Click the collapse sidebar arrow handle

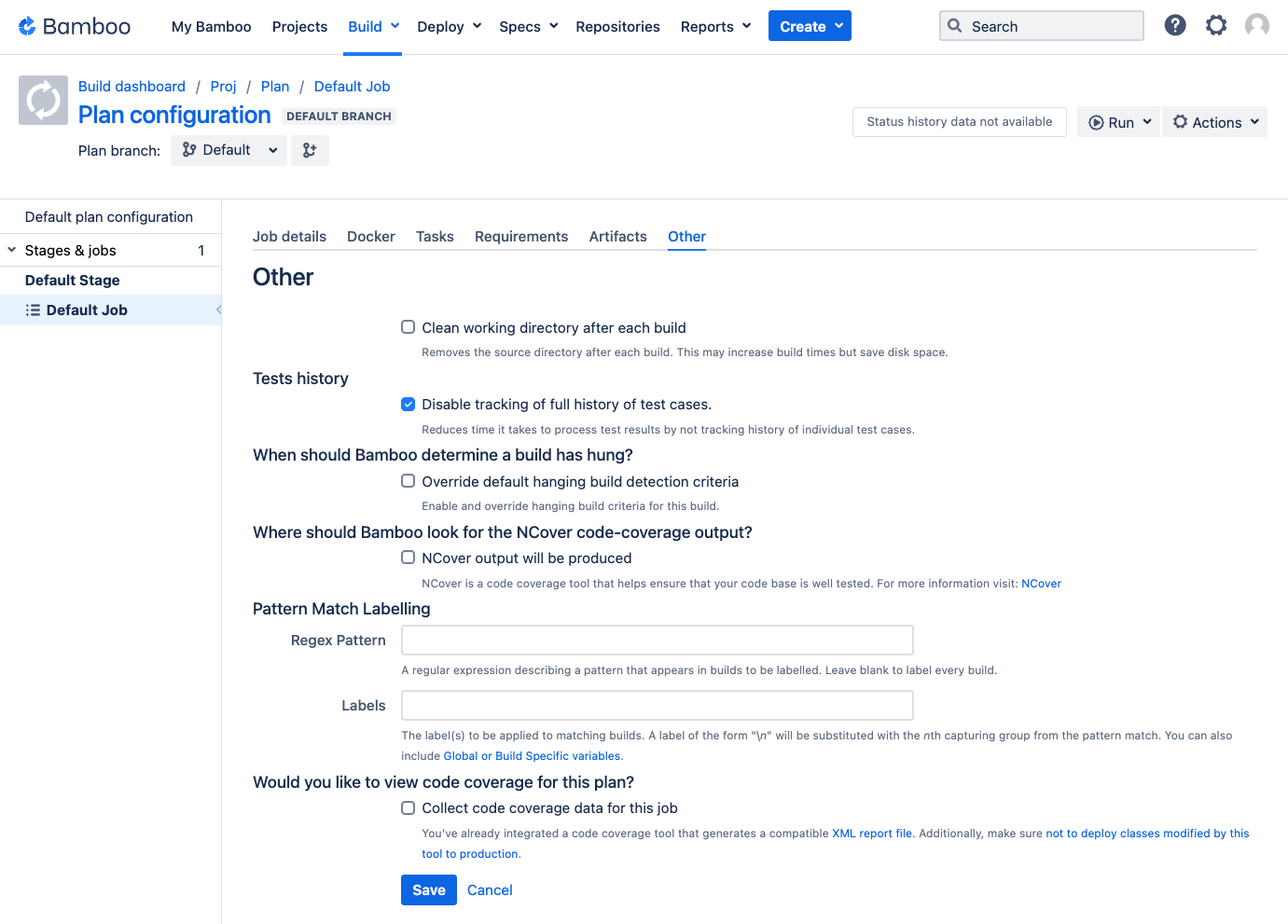(218, 310)
